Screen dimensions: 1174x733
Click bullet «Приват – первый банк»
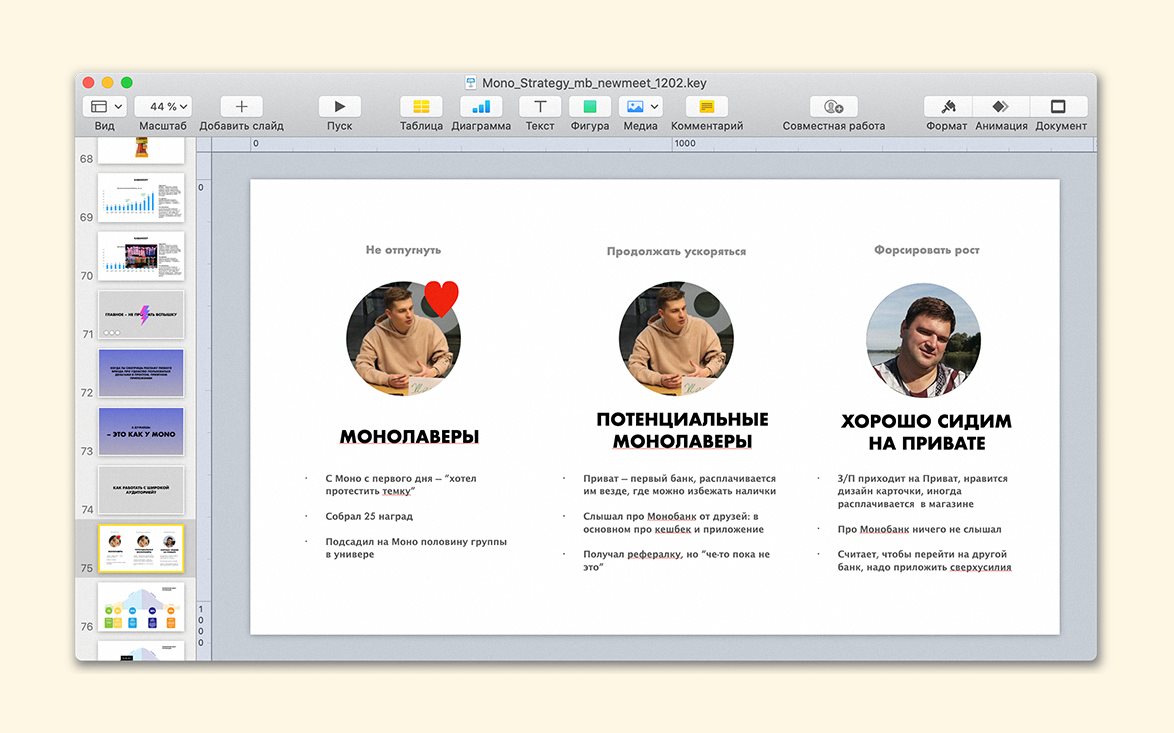tap(679, 484)
